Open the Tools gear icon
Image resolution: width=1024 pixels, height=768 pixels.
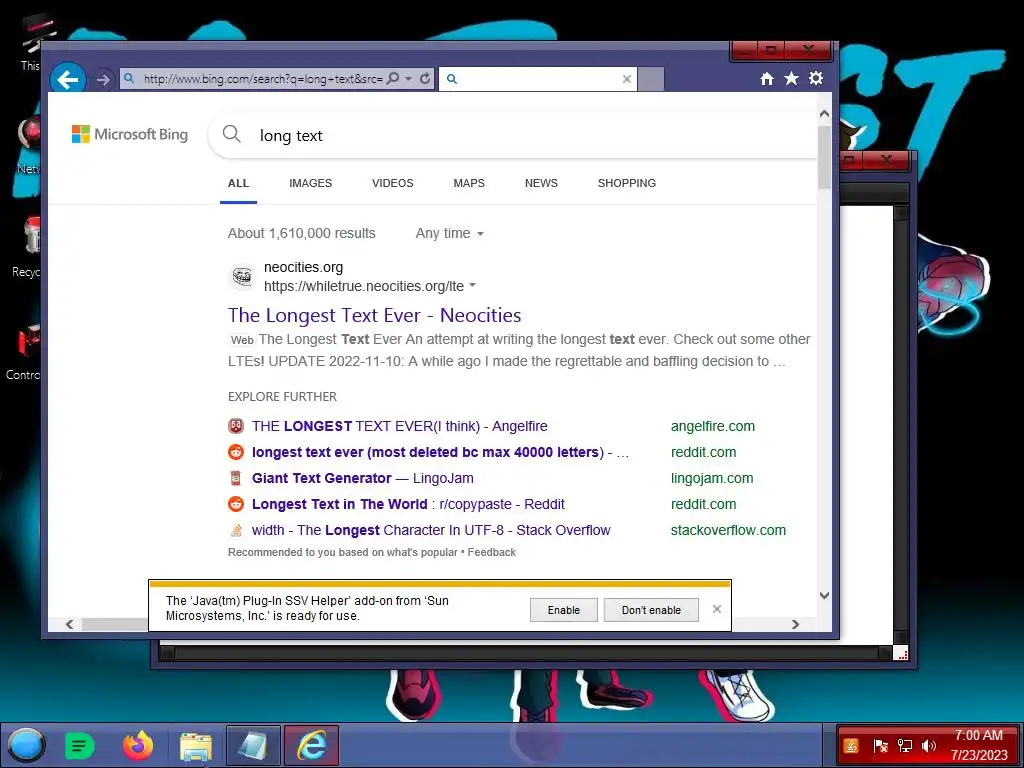tap(816, 78)
